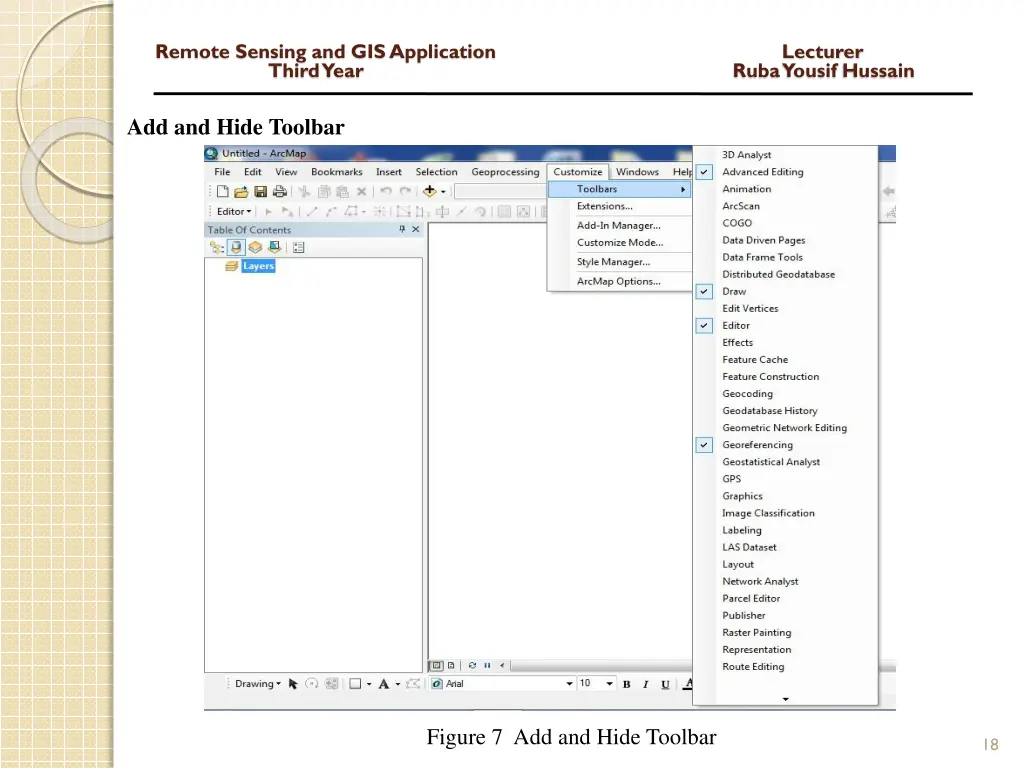The image size is (1024, 768).
Task: Open Table Of Contents Options icon
Action: 298,248
